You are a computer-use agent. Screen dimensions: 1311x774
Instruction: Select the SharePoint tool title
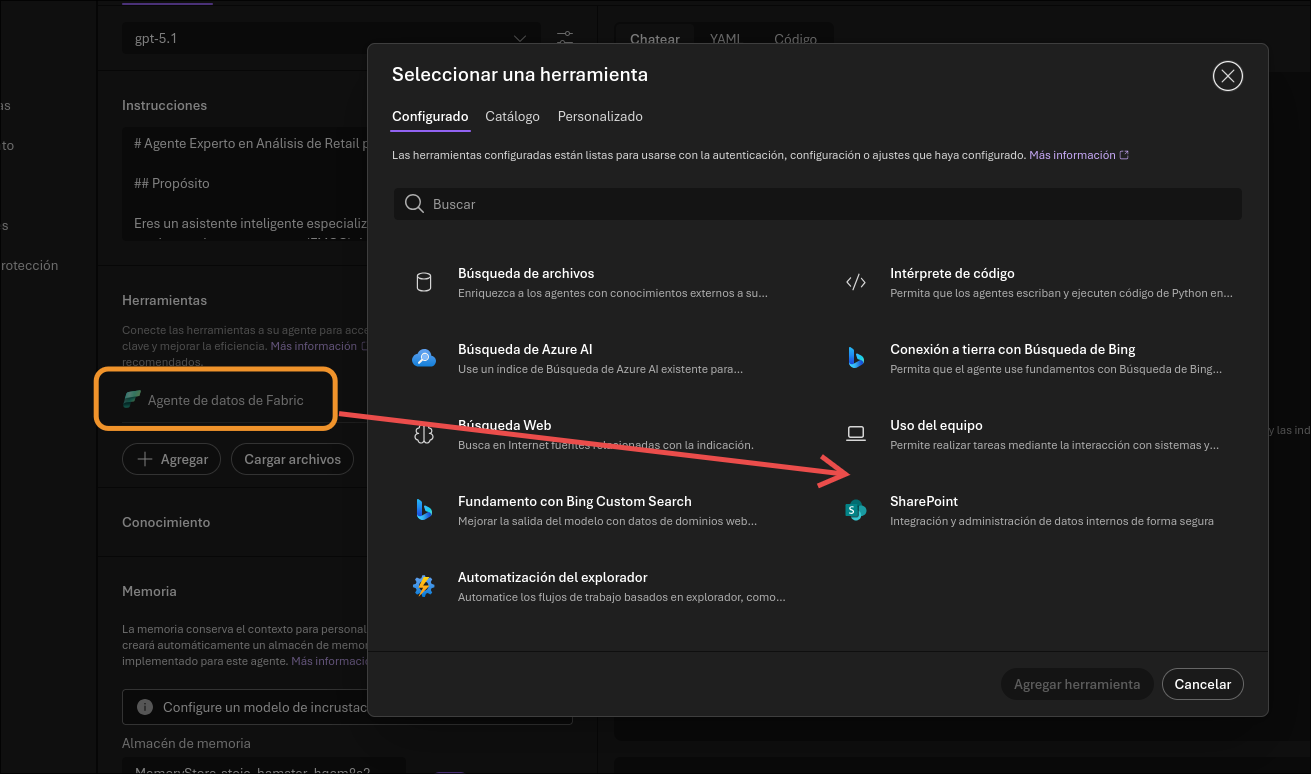pyautogui.click(x=924, y=501)
